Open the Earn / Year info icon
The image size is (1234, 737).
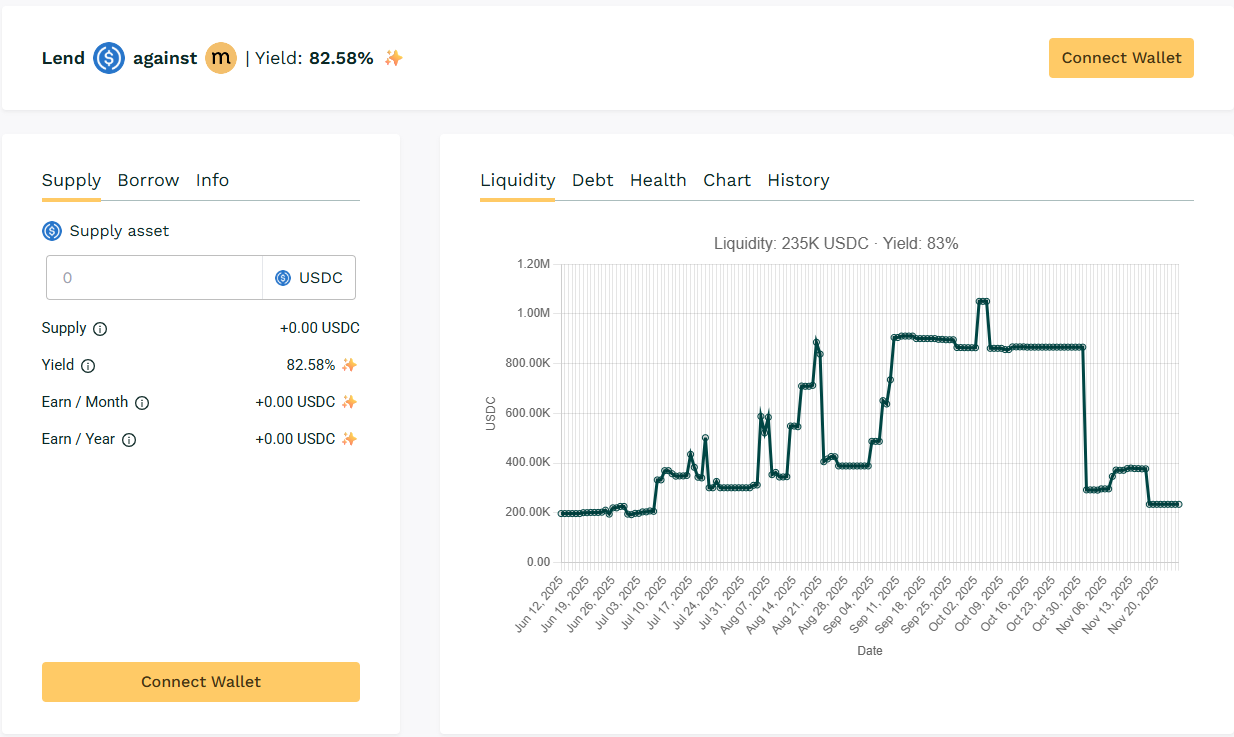pos(129,439)
